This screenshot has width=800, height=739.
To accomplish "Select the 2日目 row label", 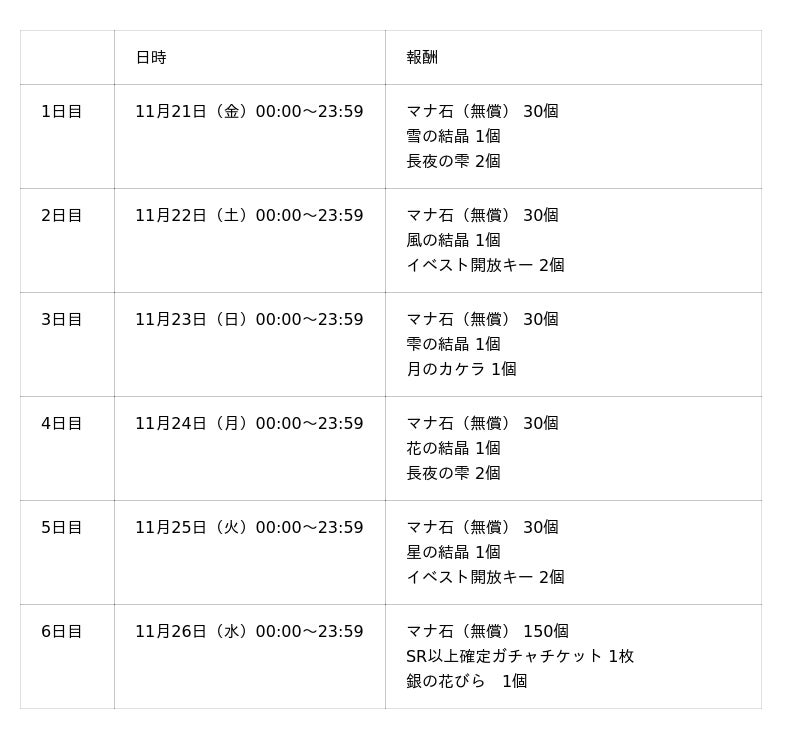I will 62,216.
